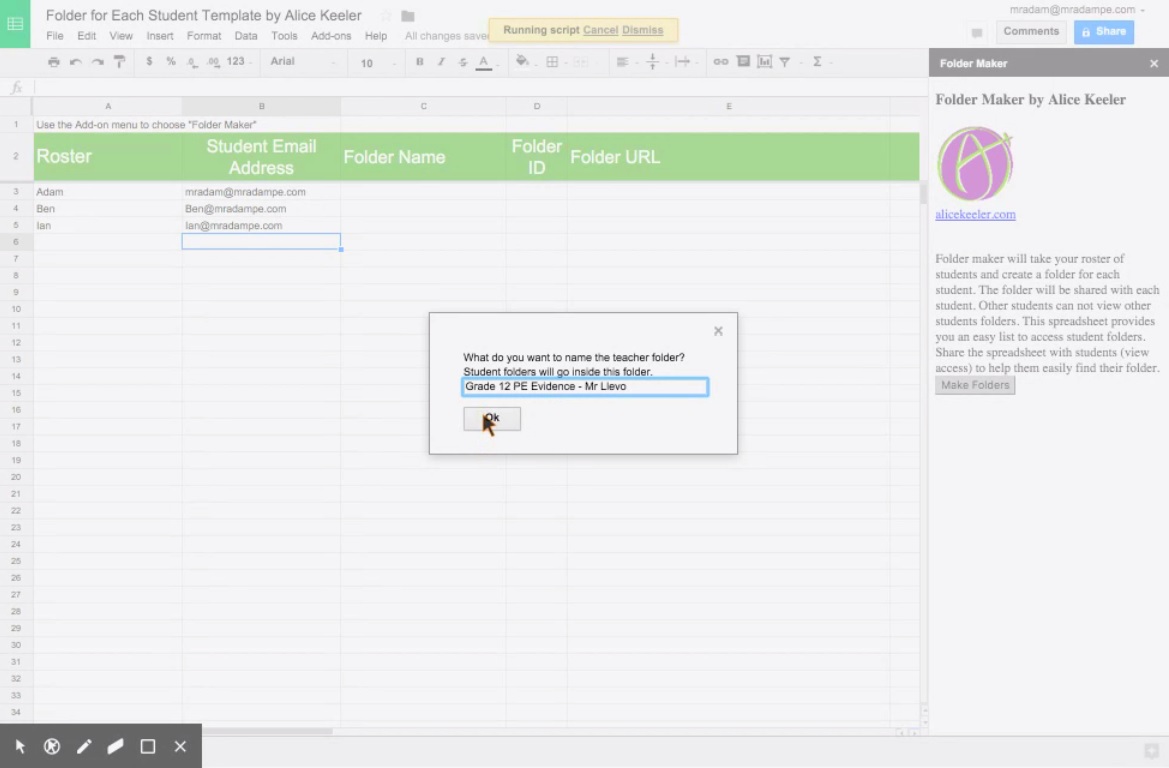Select the pencil annotation tool
Viewport: 1169px width, 768px height.
point(84,746)
